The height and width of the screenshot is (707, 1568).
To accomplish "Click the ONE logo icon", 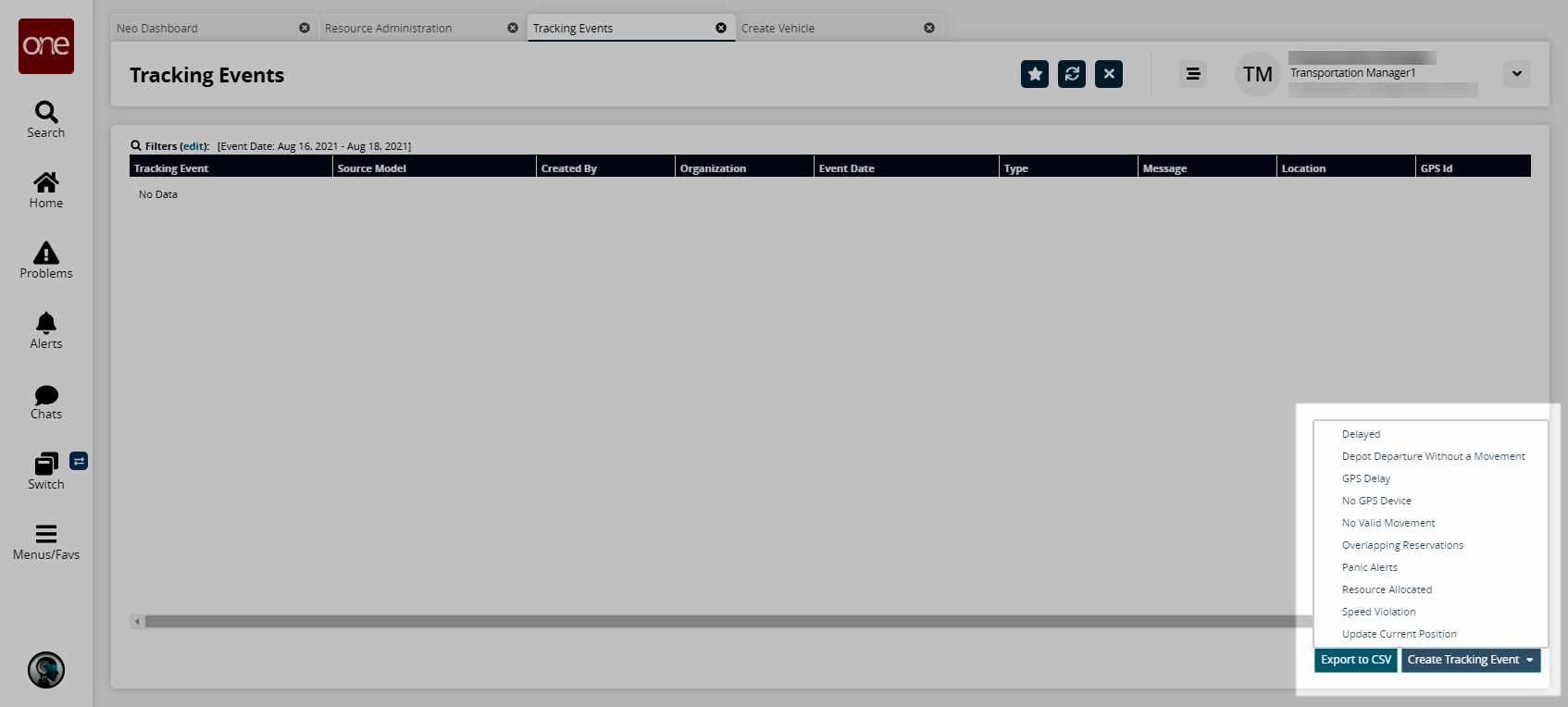I will 46,46.
